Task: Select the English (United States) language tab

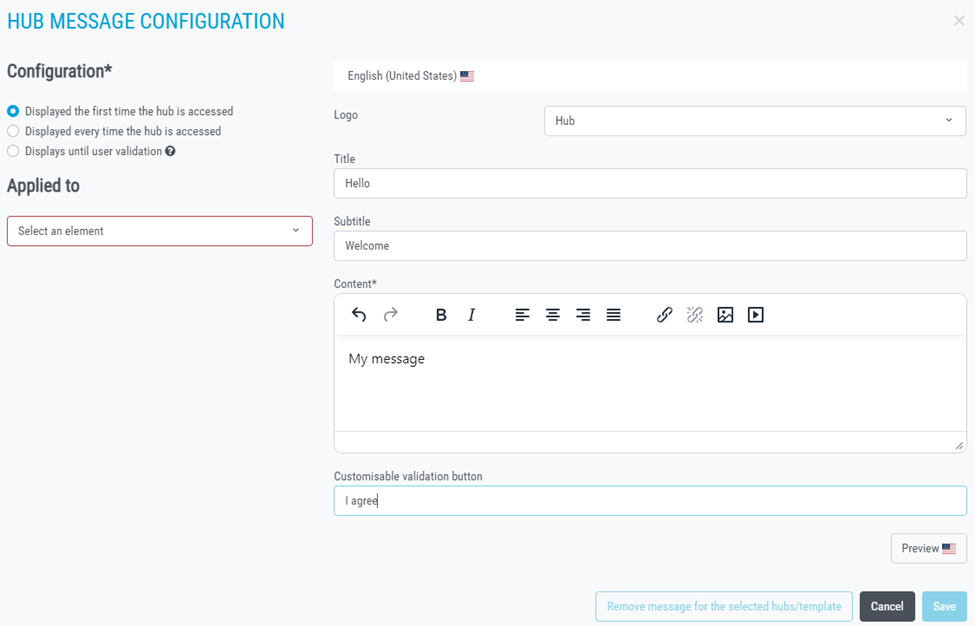Action: [410, 76]
